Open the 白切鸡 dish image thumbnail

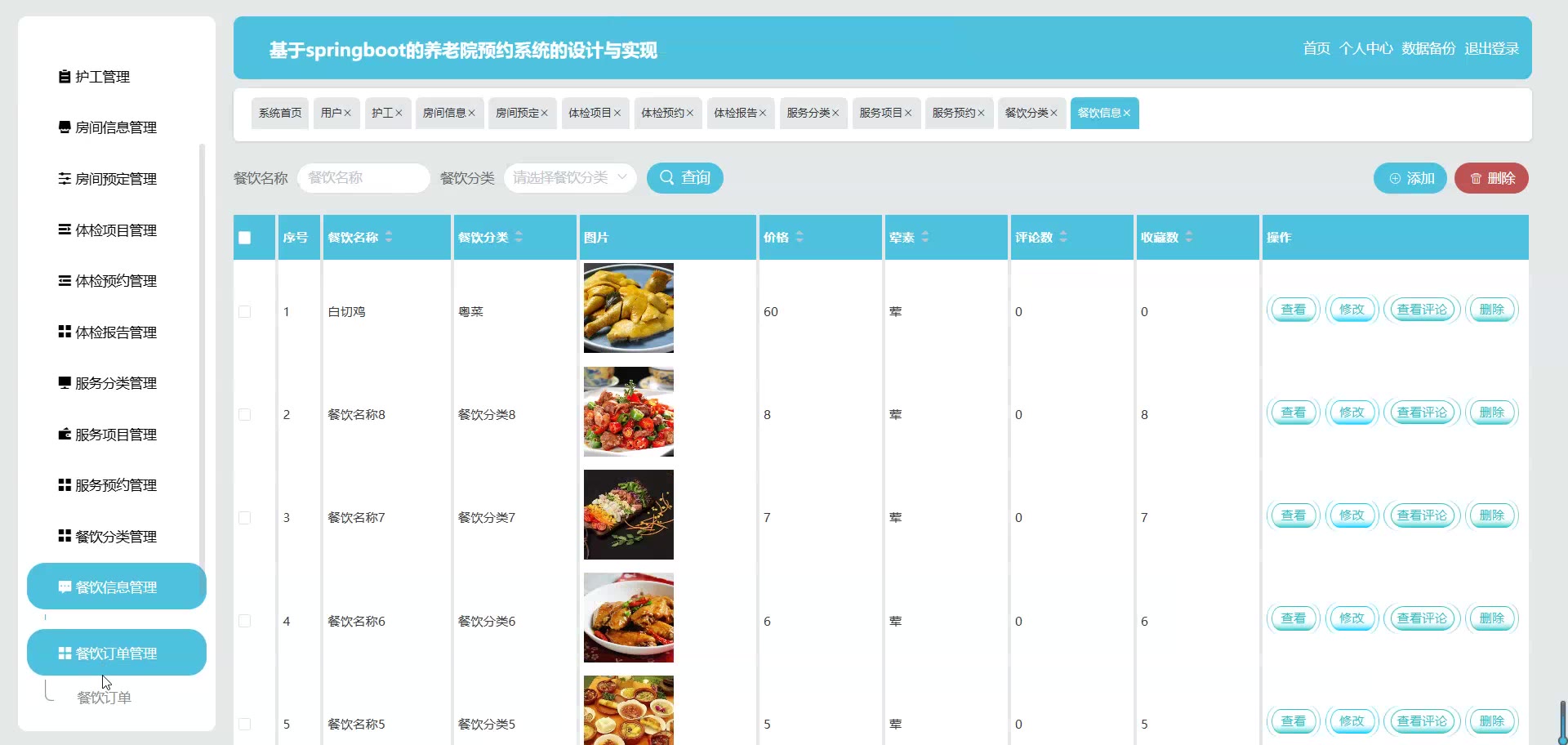[x=629, y=308]
